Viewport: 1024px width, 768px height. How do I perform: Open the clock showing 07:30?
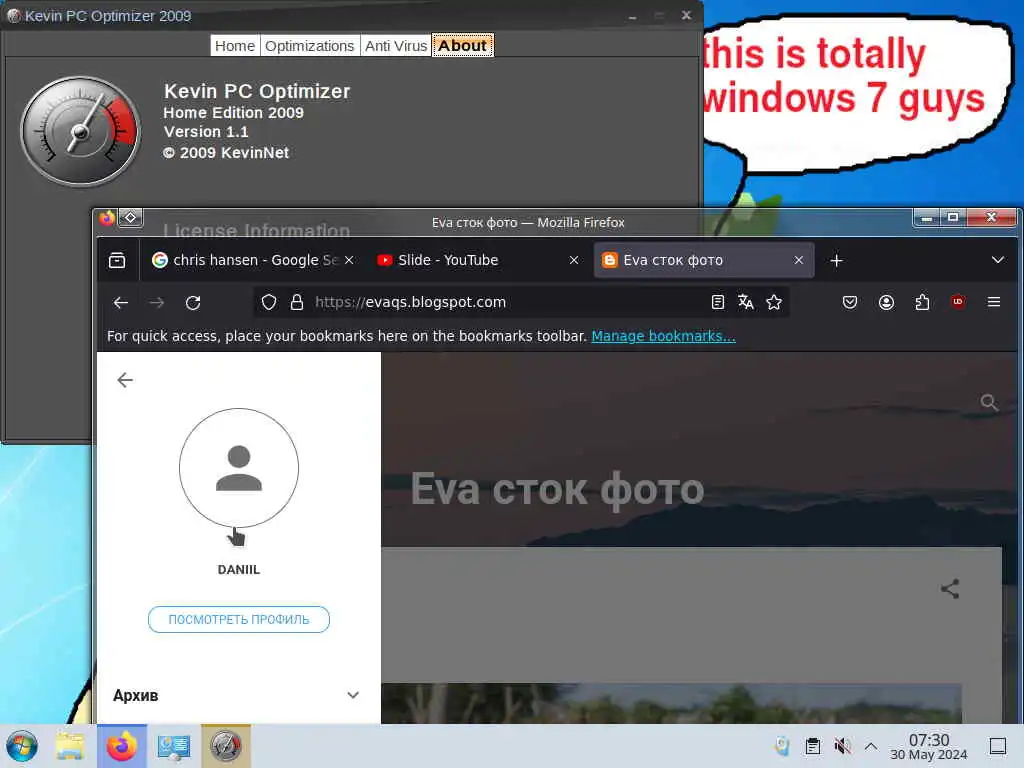click(929, 747)
